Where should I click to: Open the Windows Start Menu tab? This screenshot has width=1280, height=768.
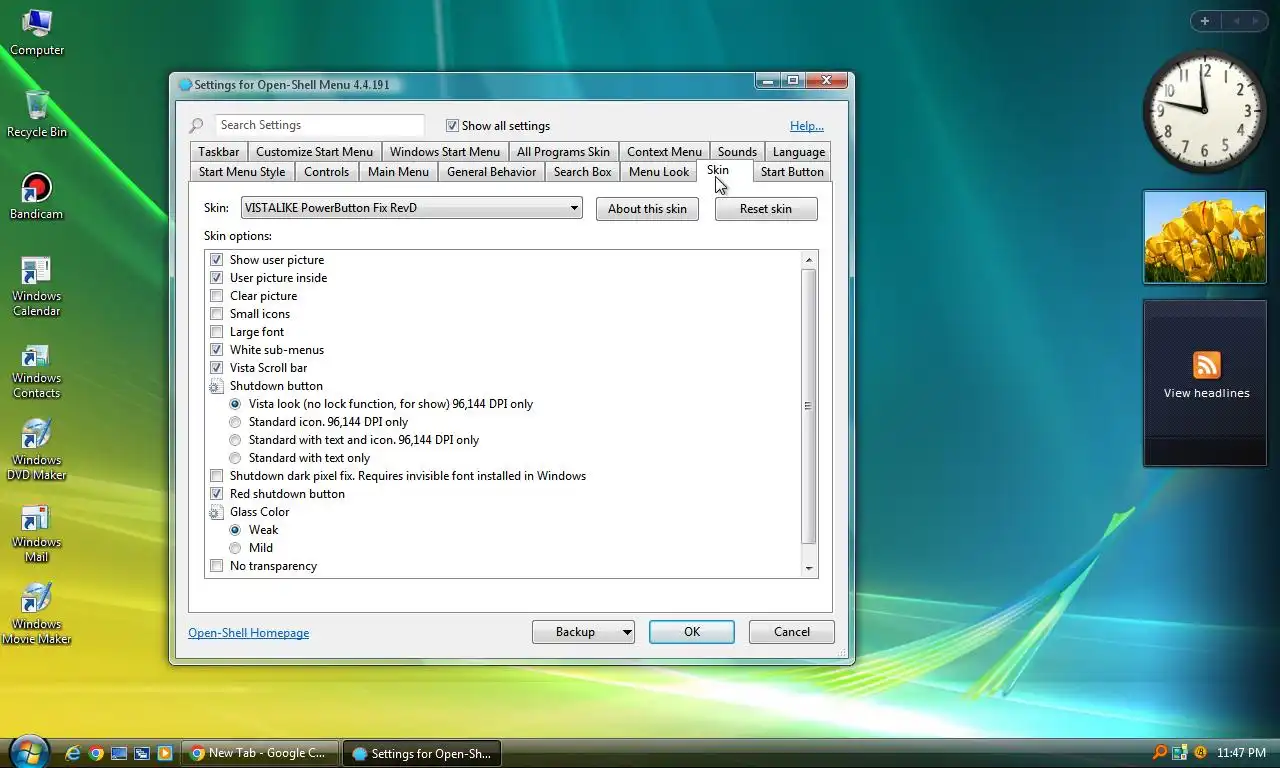tap(445, 152)
